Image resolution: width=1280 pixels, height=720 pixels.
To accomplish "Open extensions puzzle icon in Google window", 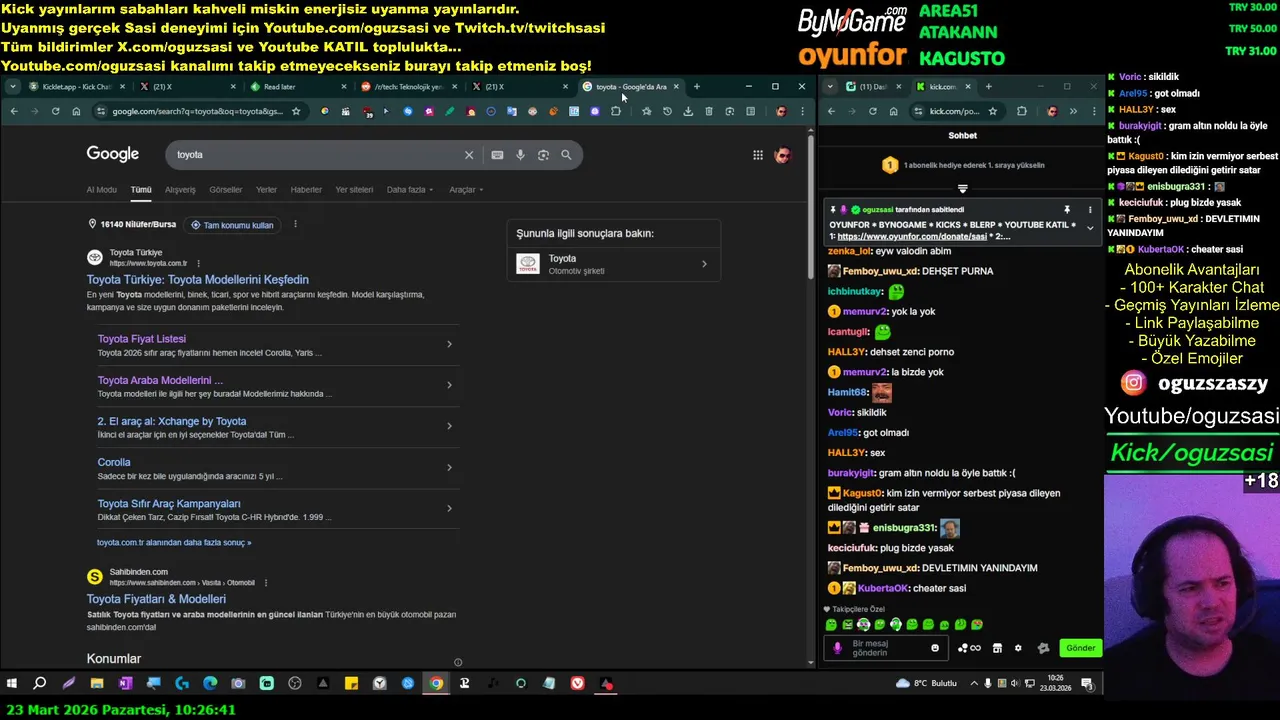I will [616, 111].
